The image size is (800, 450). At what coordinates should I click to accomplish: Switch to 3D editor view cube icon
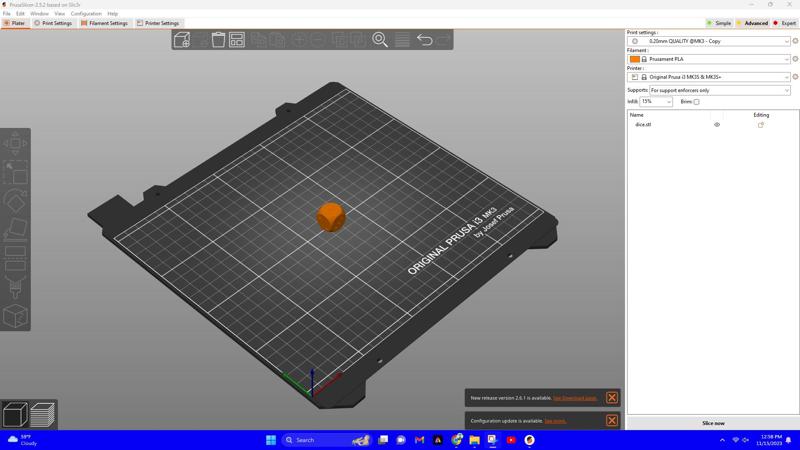[15, 414]
